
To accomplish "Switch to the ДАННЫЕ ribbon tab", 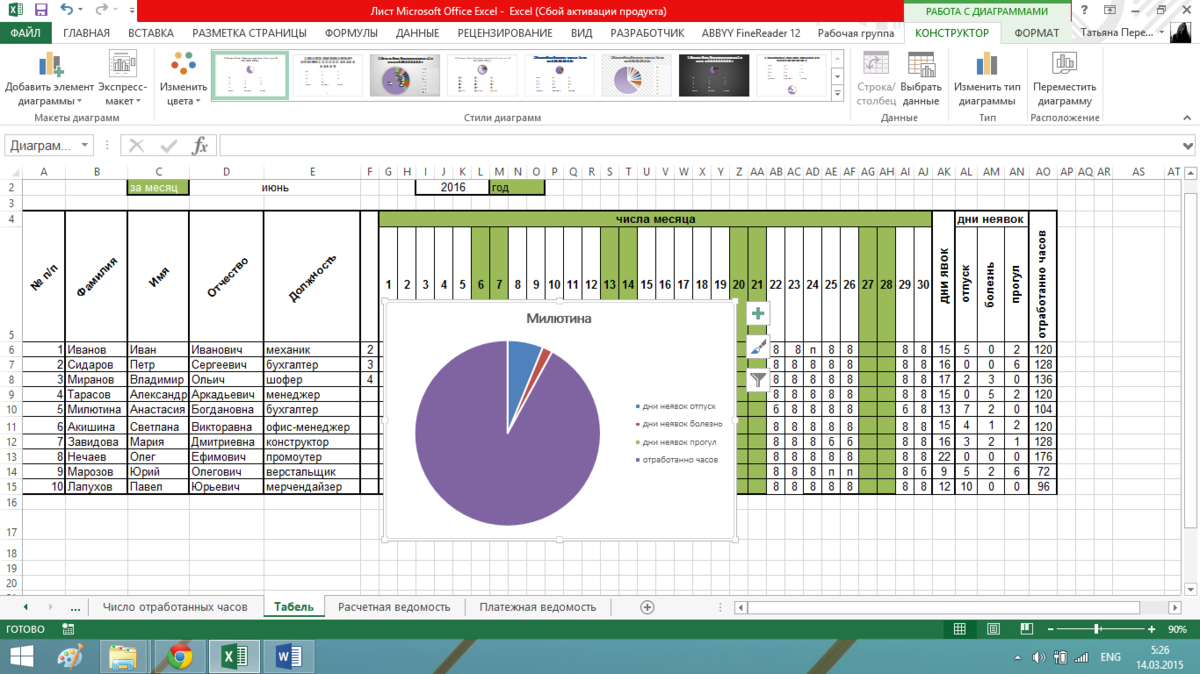I will [x=417, y=33].
